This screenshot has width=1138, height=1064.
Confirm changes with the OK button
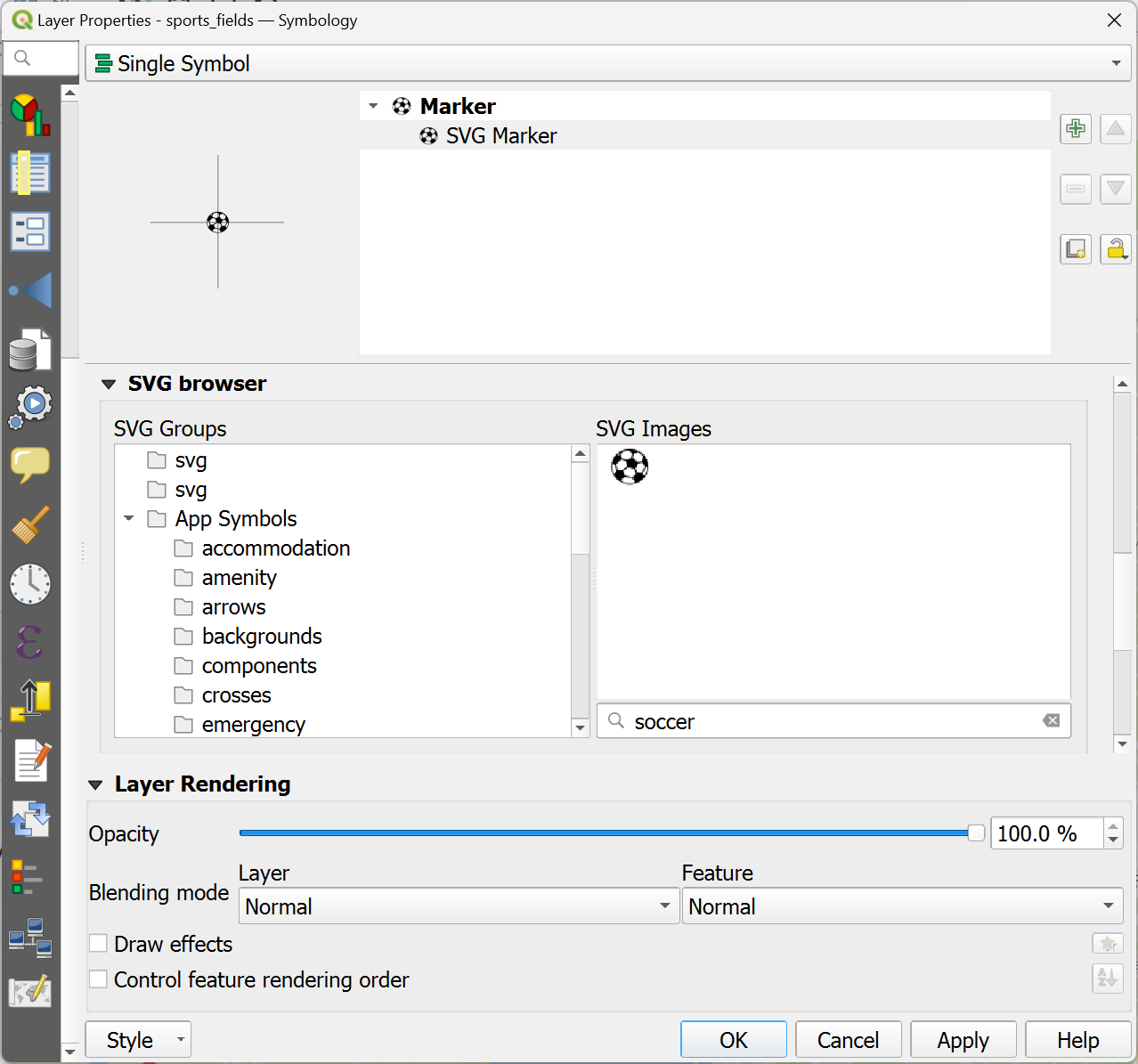pos(734,1040)
